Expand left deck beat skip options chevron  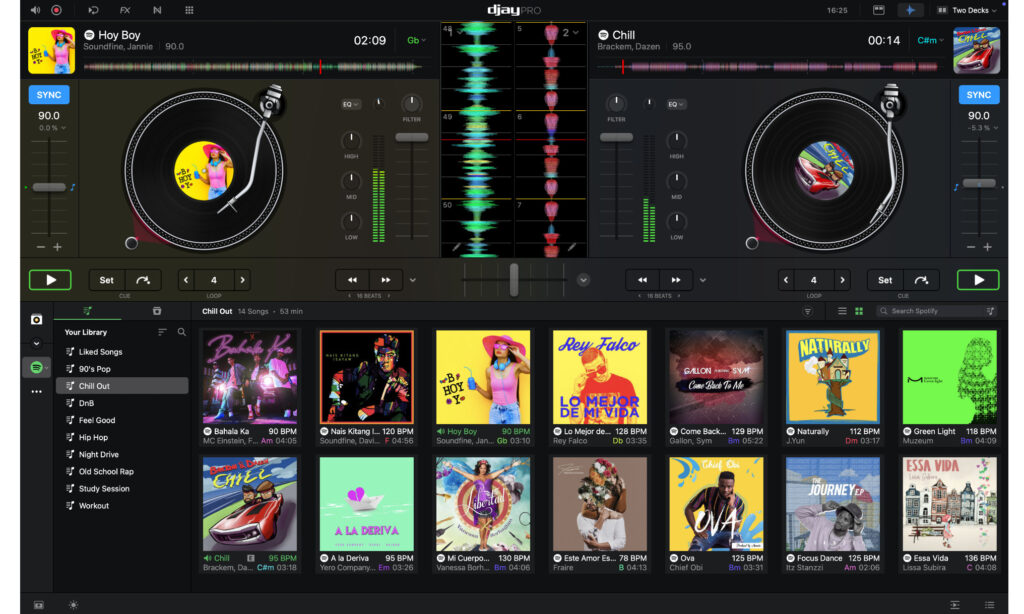(x=413, y=280)
